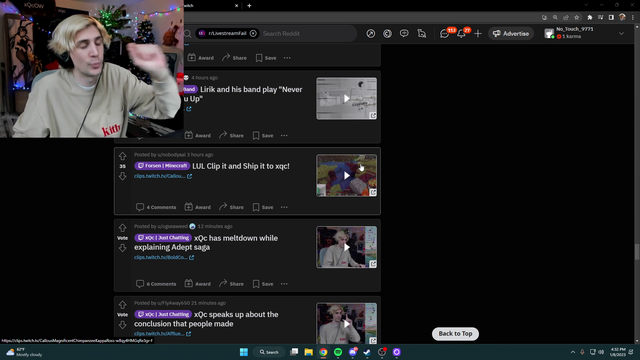Open user u/nobodyaal profile link
The image size is (640, 360).
[x=171, y=155]
